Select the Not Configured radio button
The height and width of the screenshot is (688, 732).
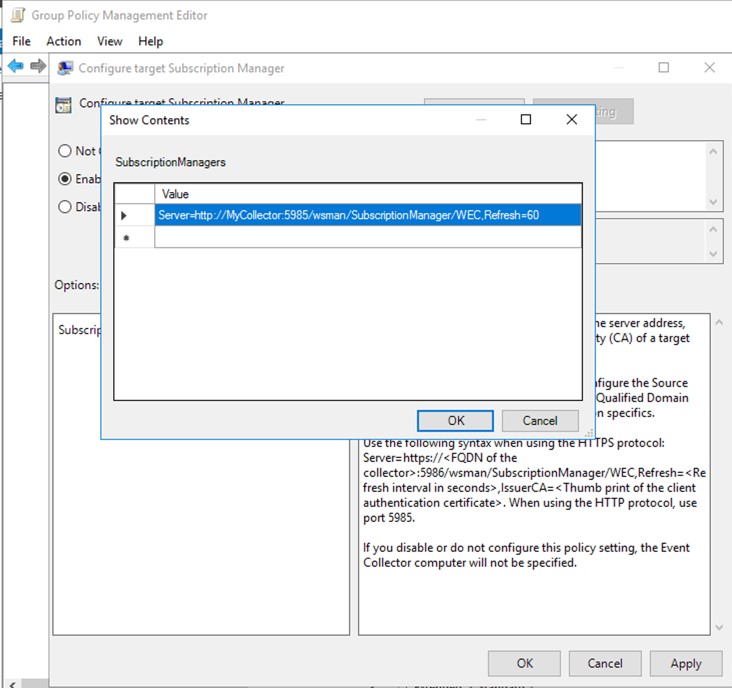click(x=66, y=151)
